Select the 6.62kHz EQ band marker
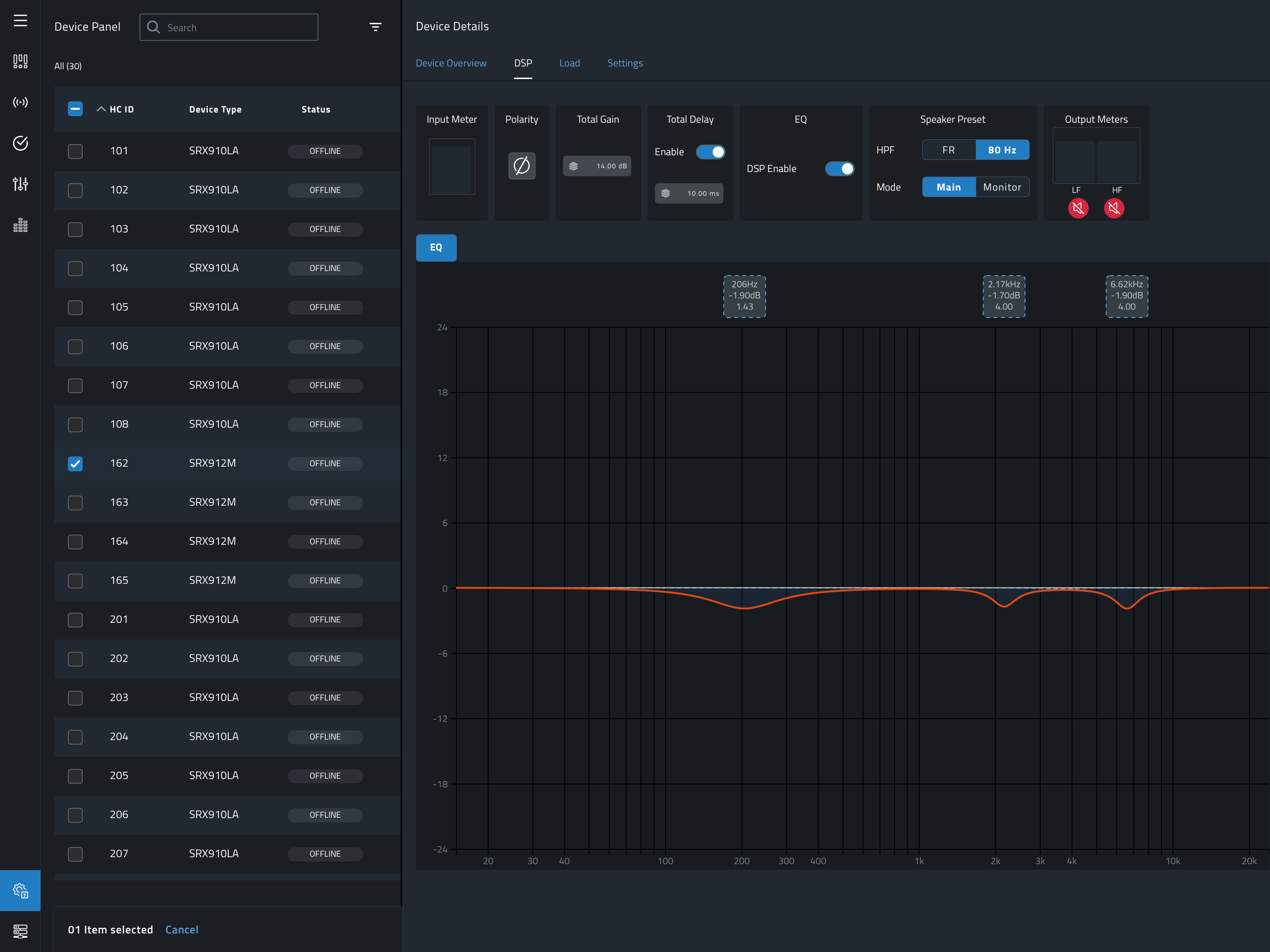The image size is (1270, 952). click(1126, 296)
